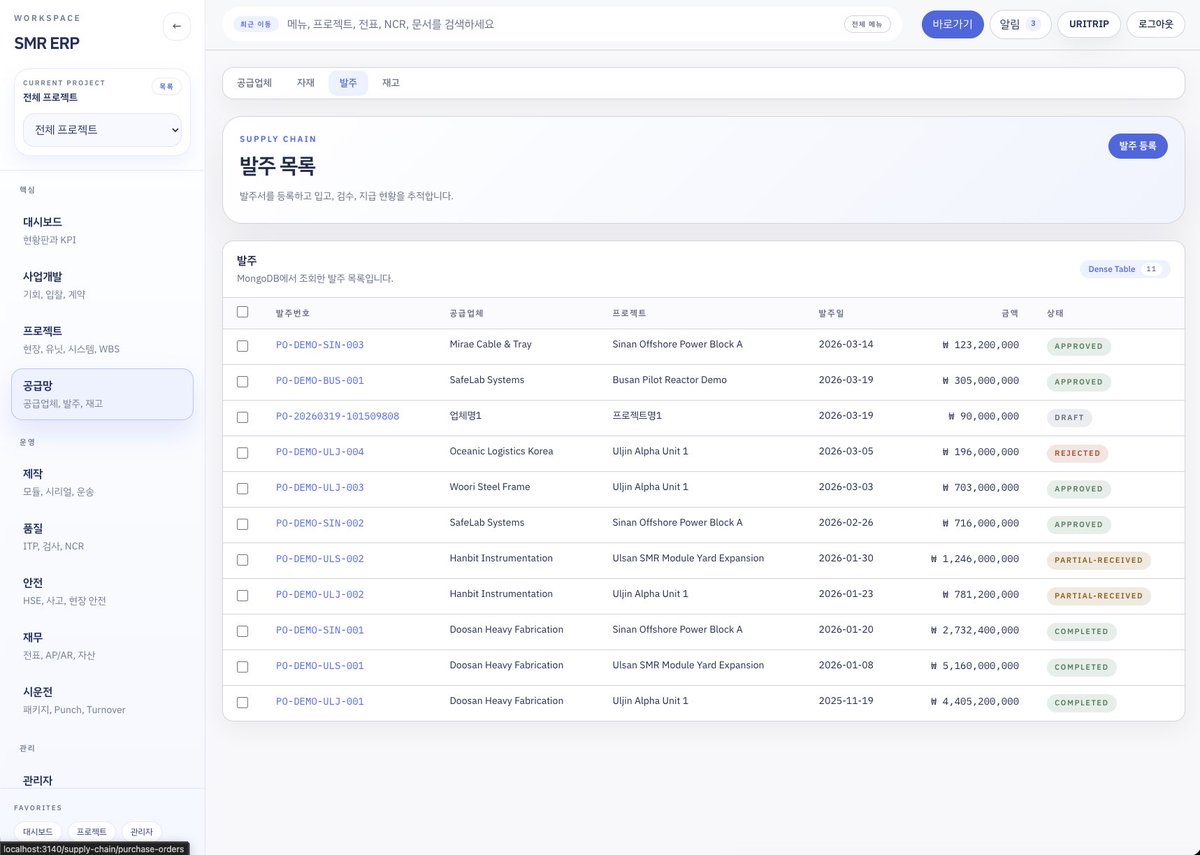Click the 관리자 favorite chip
The image size is (1200, 855).
point(142,832)
